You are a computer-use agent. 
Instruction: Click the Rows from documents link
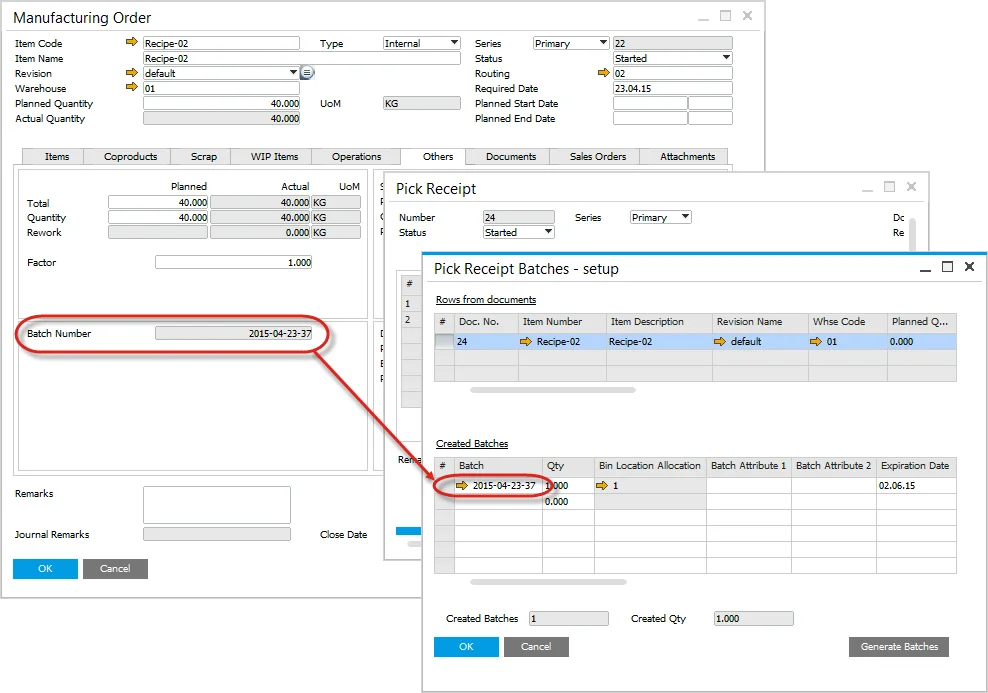point(486,299)
